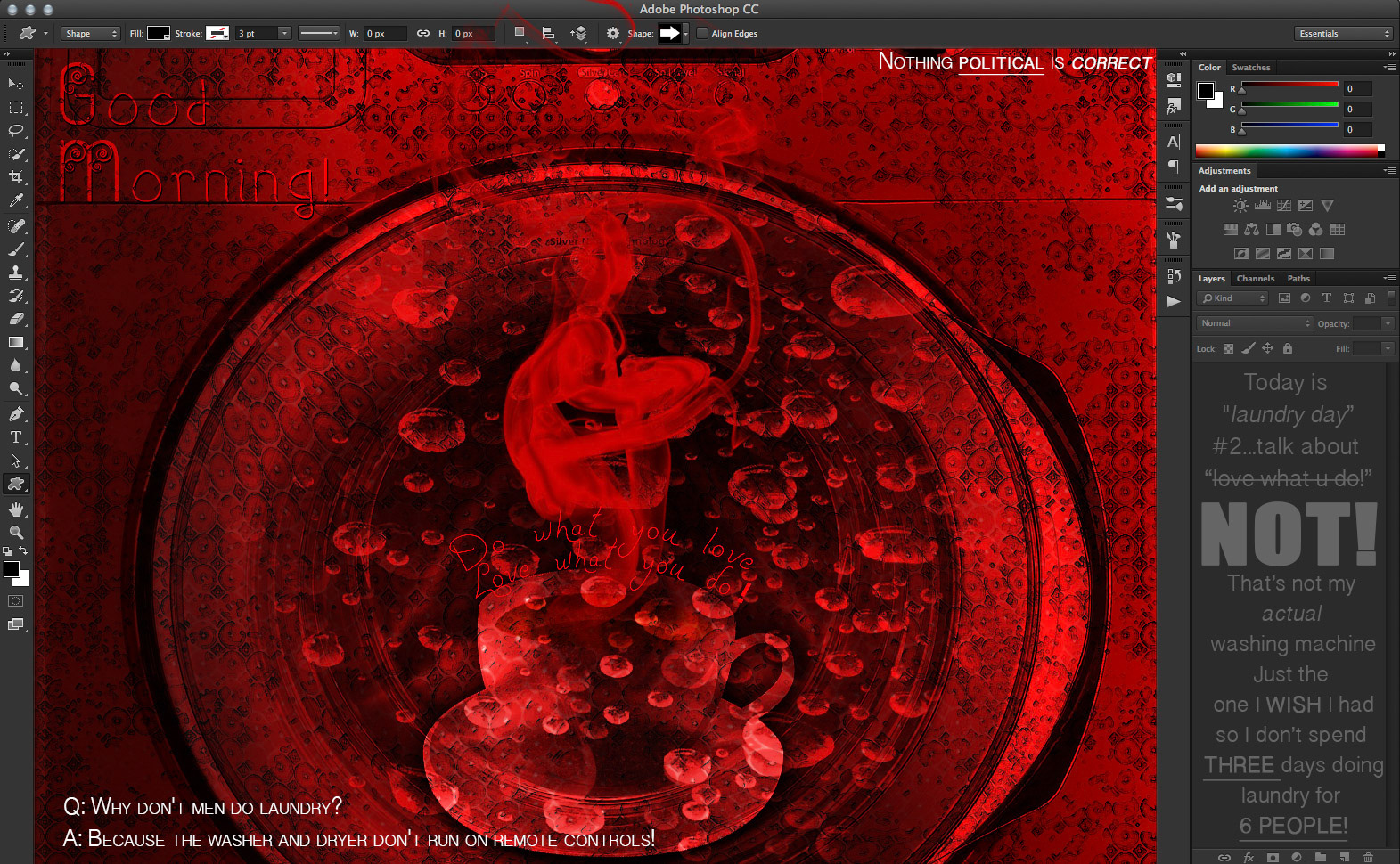1400x864 pixels.
Task: Toggle Lock transparent pixels
Action: pos(1228,349)
